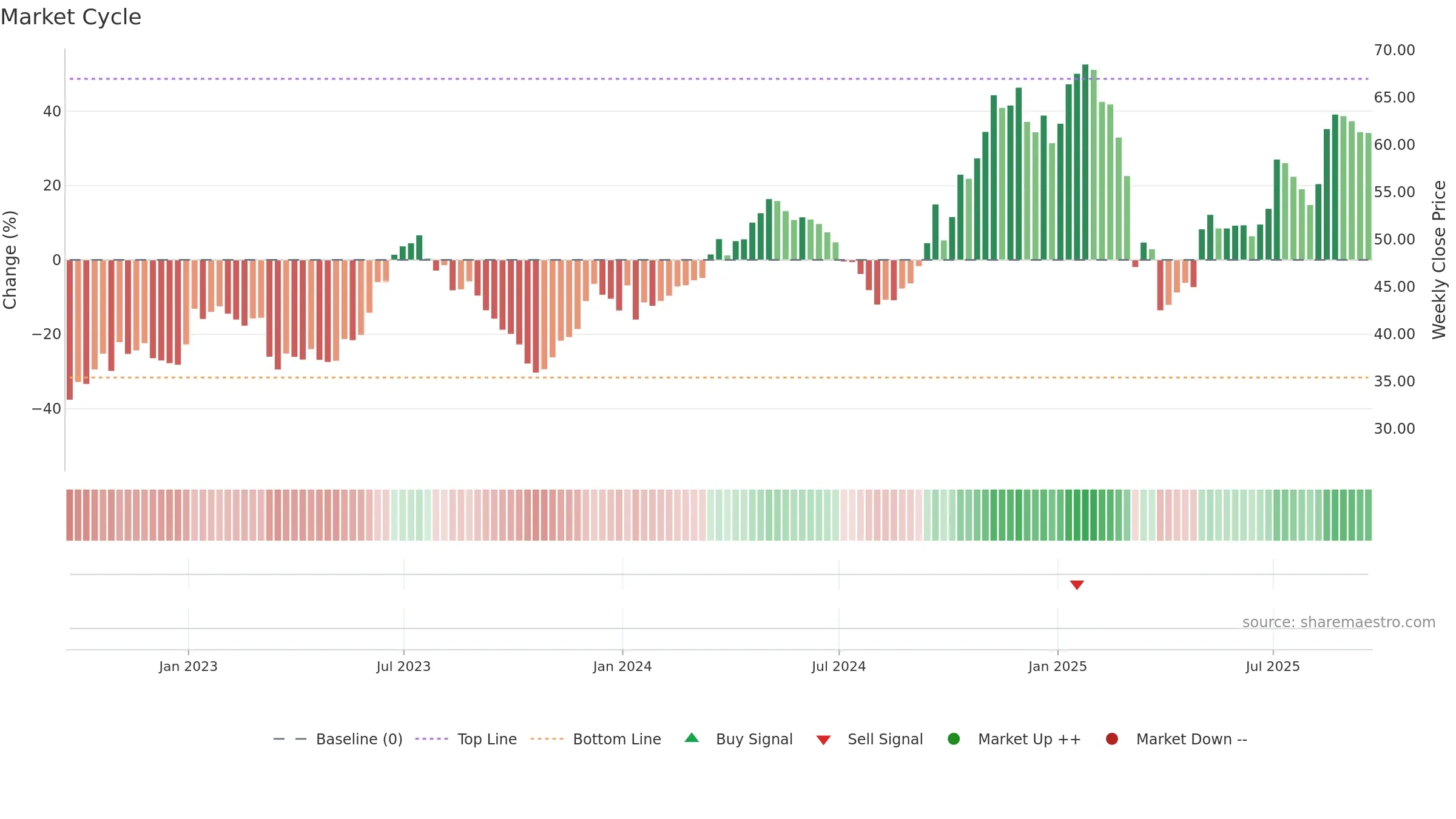This screenshot has width=1456, height=819.
Task: Click the lowest red bar at chart start
Action: pyautogui.click(x=70, y=329)
